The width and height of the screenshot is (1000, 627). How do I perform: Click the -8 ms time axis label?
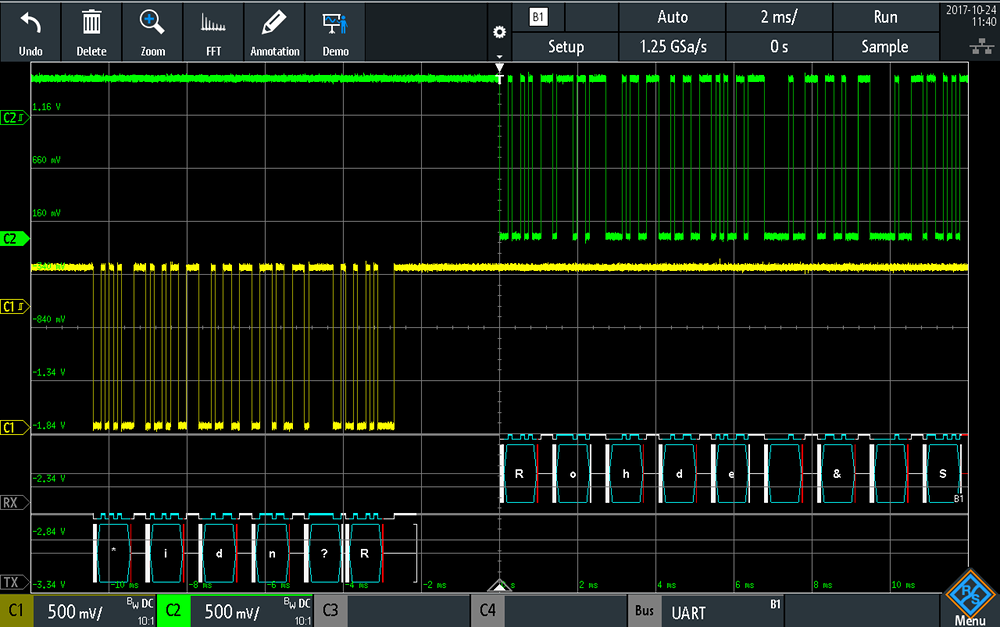200,585
